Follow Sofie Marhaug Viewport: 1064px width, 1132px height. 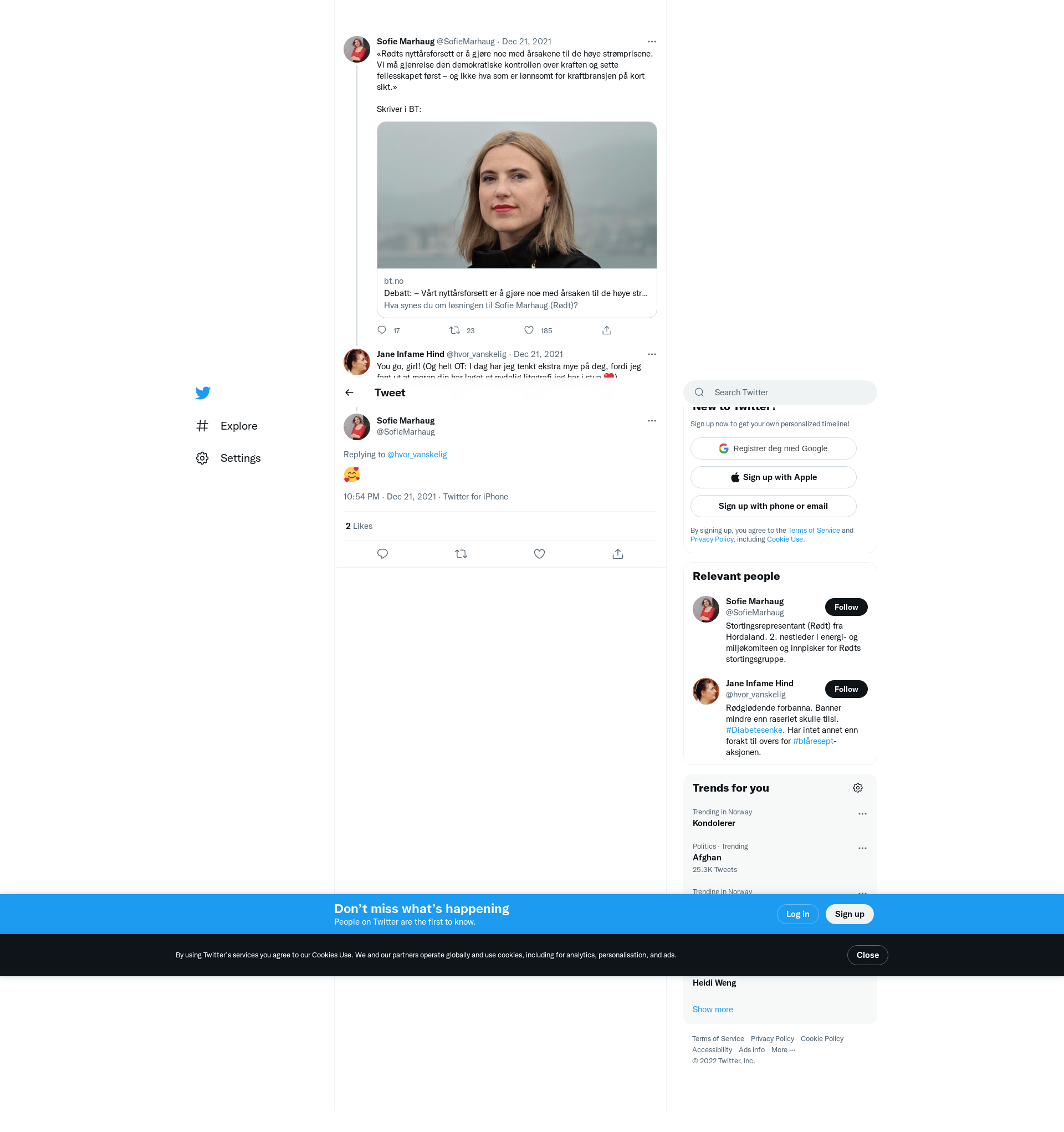(846, 608)
